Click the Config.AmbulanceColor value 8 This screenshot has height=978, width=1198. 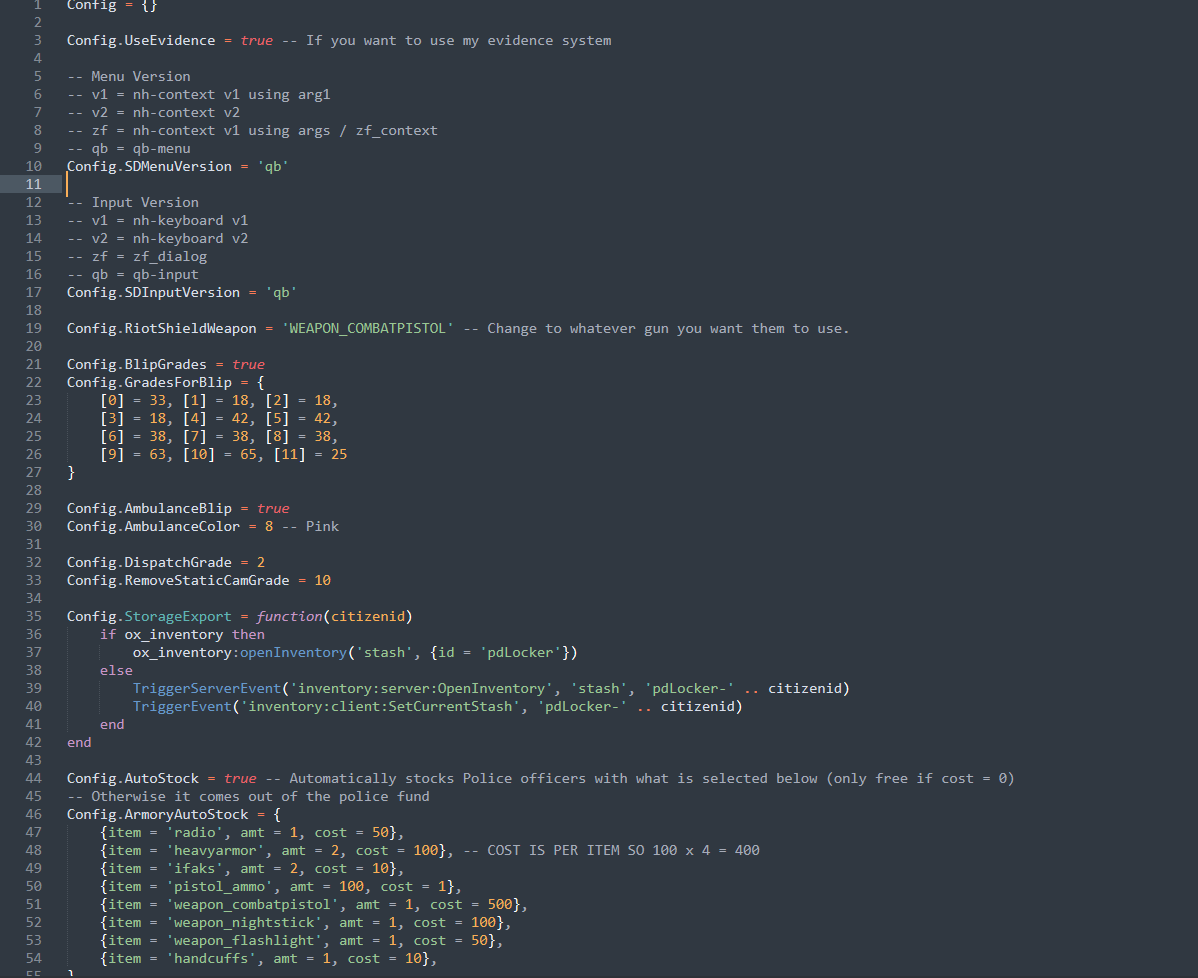click(269, 526)
